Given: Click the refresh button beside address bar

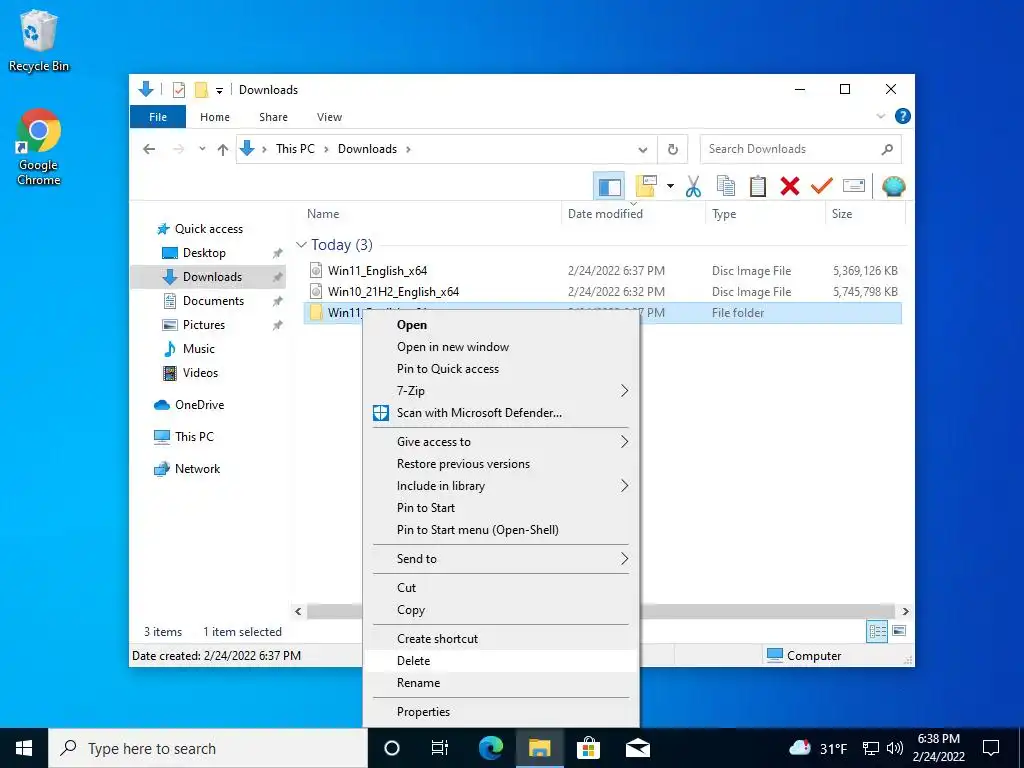Looking at the screenshot, I should pyautogui.click(x=673, y=149).
